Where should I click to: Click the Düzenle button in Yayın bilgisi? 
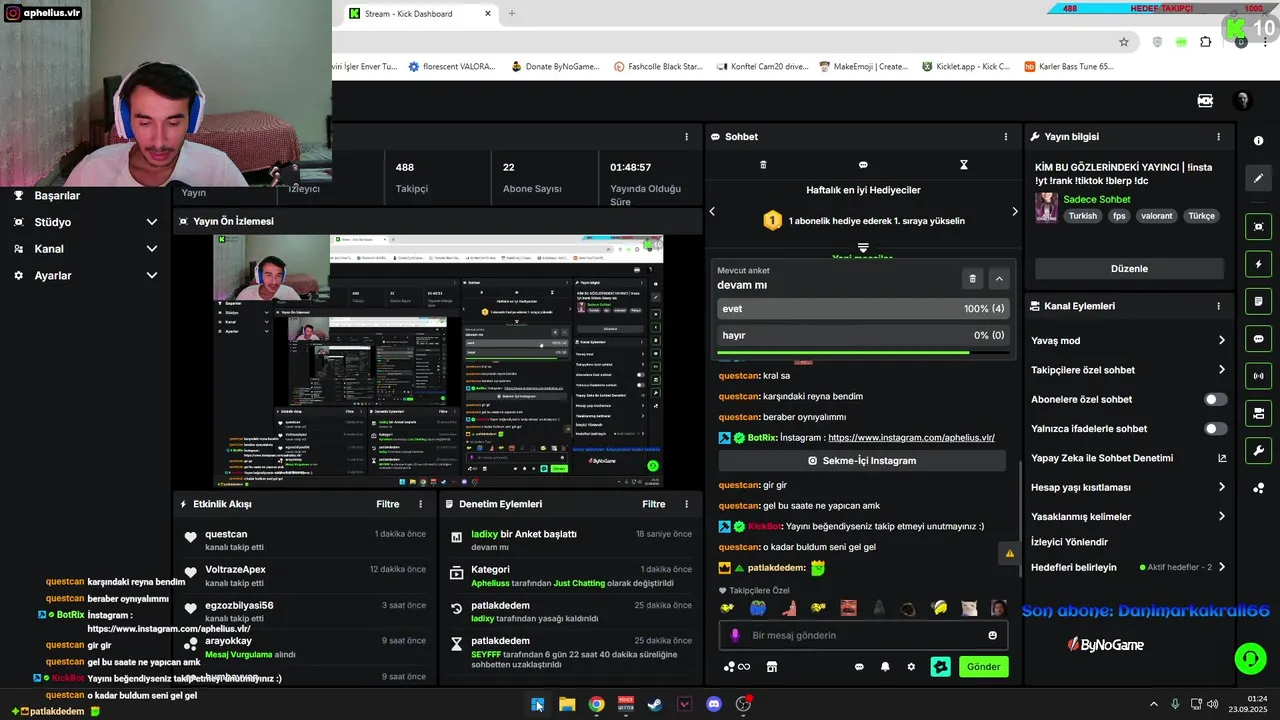click(x=1129, y=269)
